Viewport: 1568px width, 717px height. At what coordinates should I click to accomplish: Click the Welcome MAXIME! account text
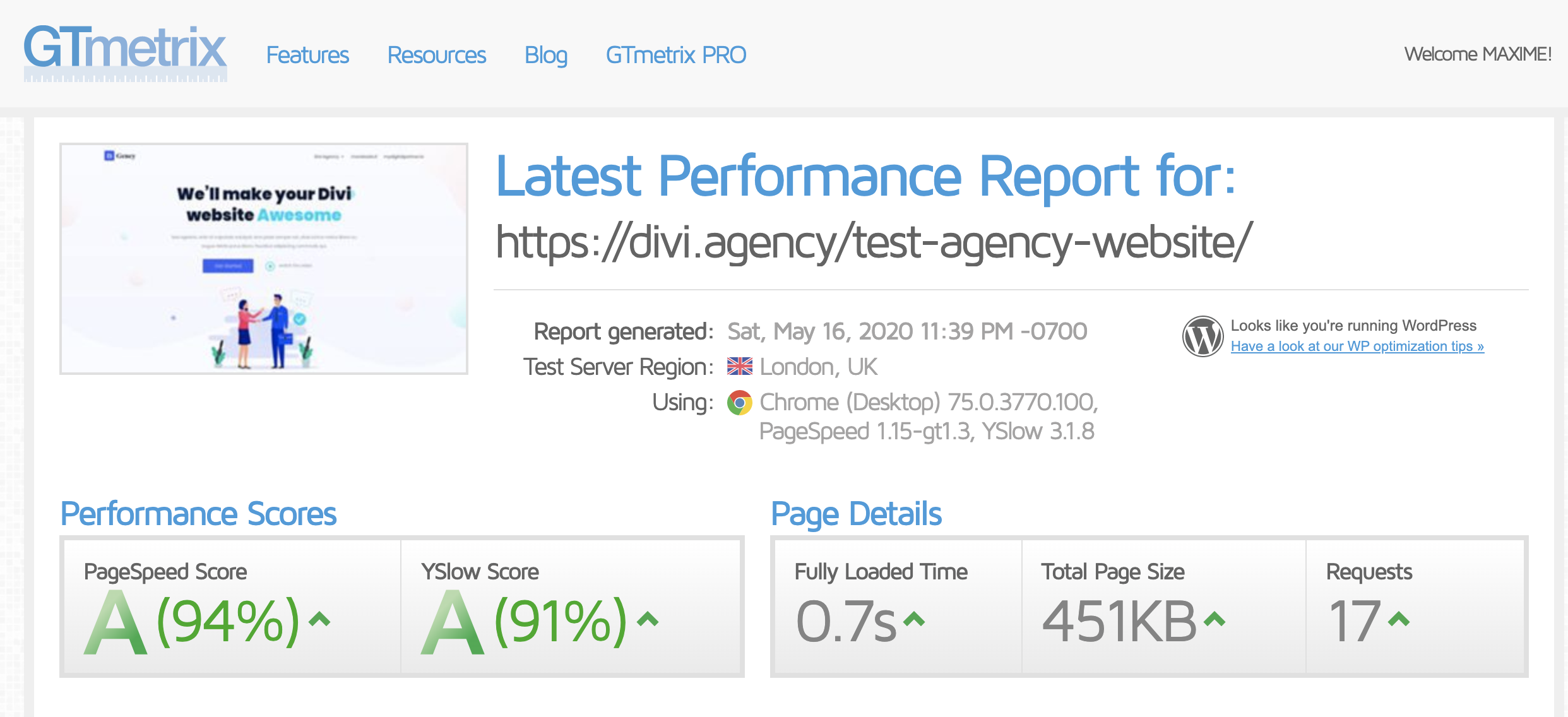pyautogui.click(x=1478, y=54)
